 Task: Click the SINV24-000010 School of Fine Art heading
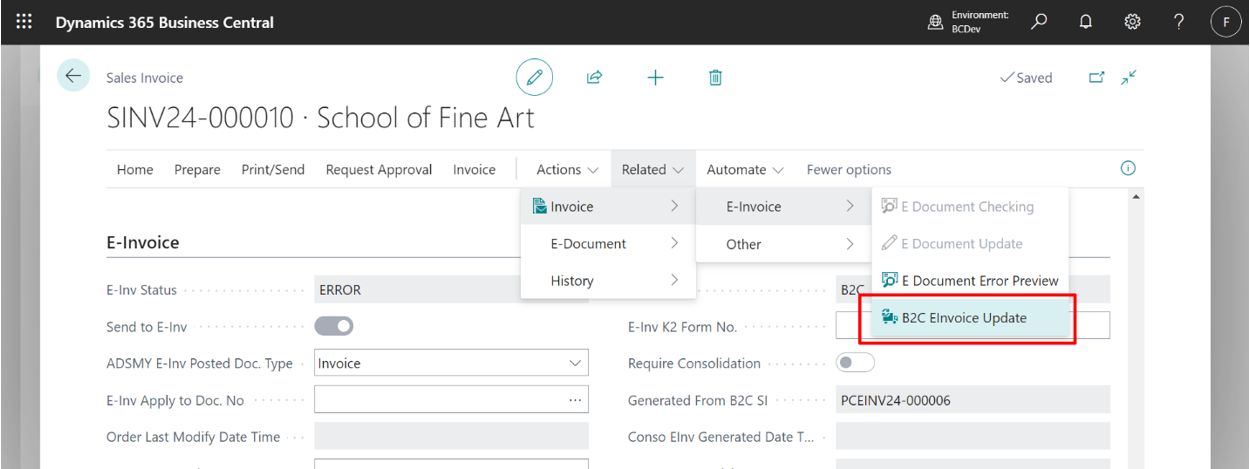point(320,118)
